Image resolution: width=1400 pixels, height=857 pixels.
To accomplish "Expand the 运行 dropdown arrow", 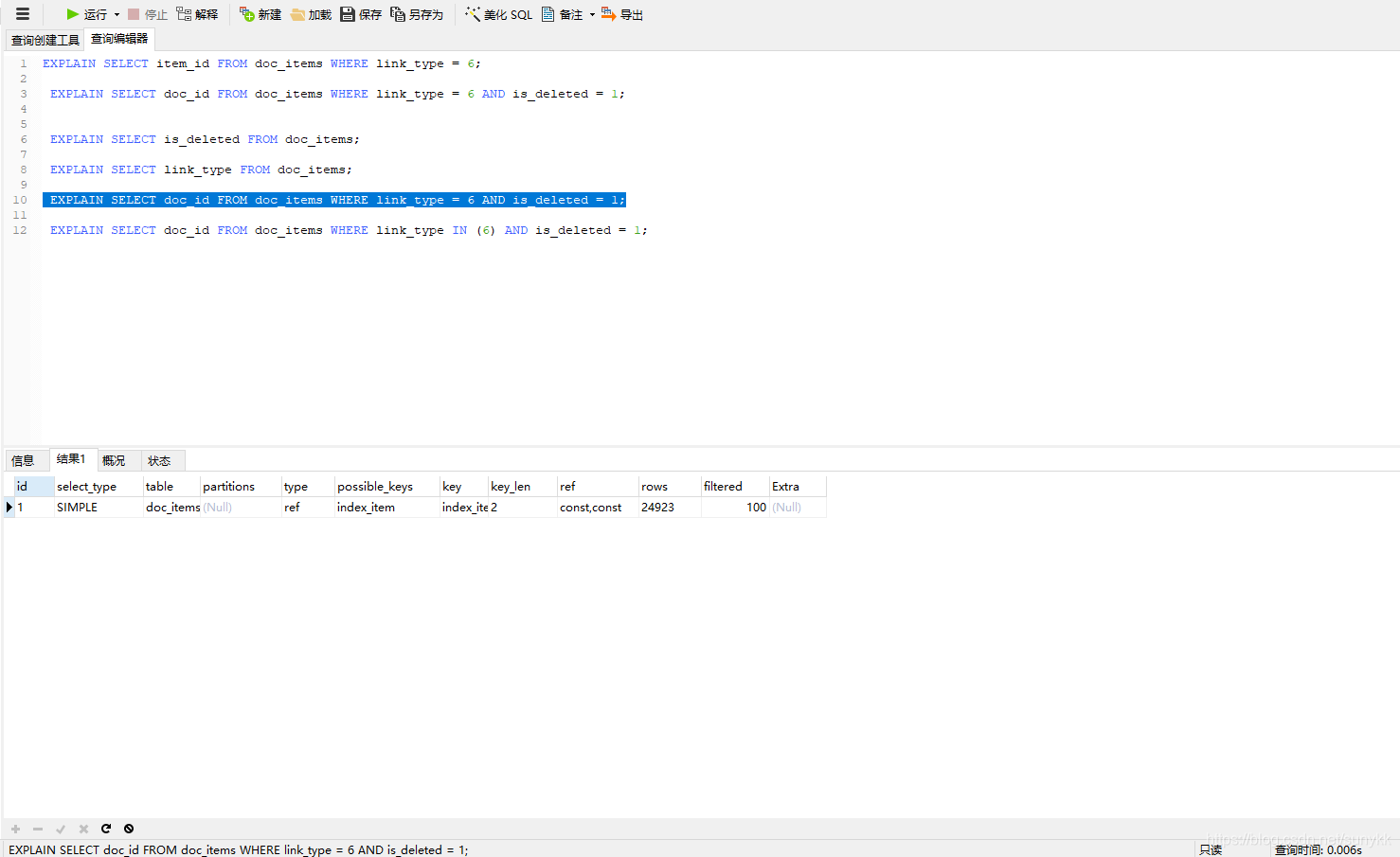I will tap(117, 14).
